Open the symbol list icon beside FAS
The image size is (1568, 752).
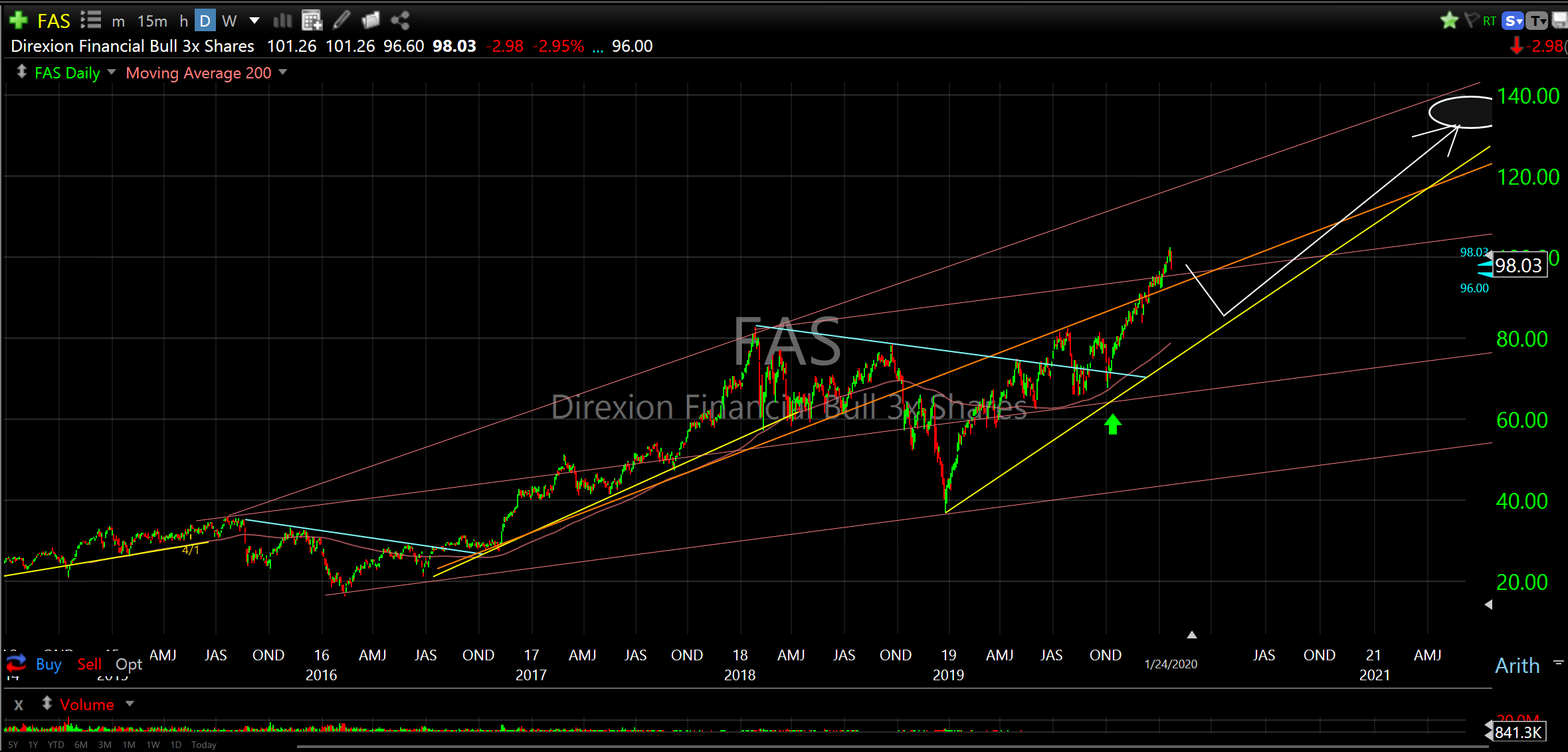90,21
